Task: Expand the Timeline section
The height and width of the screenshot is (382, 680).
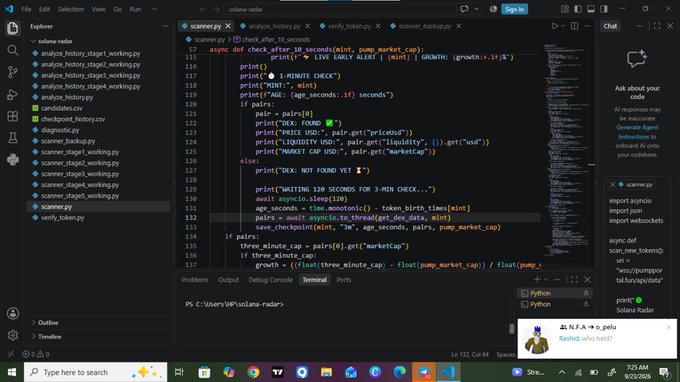Action: pos(49,336)
